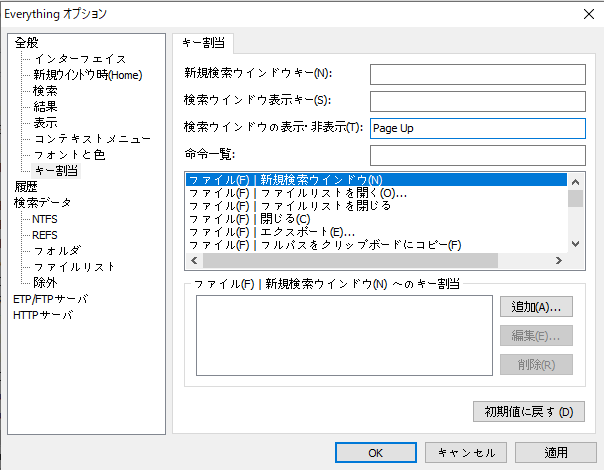Click 編集(E)... button
604x470 pixels.
tap(536, 336)
